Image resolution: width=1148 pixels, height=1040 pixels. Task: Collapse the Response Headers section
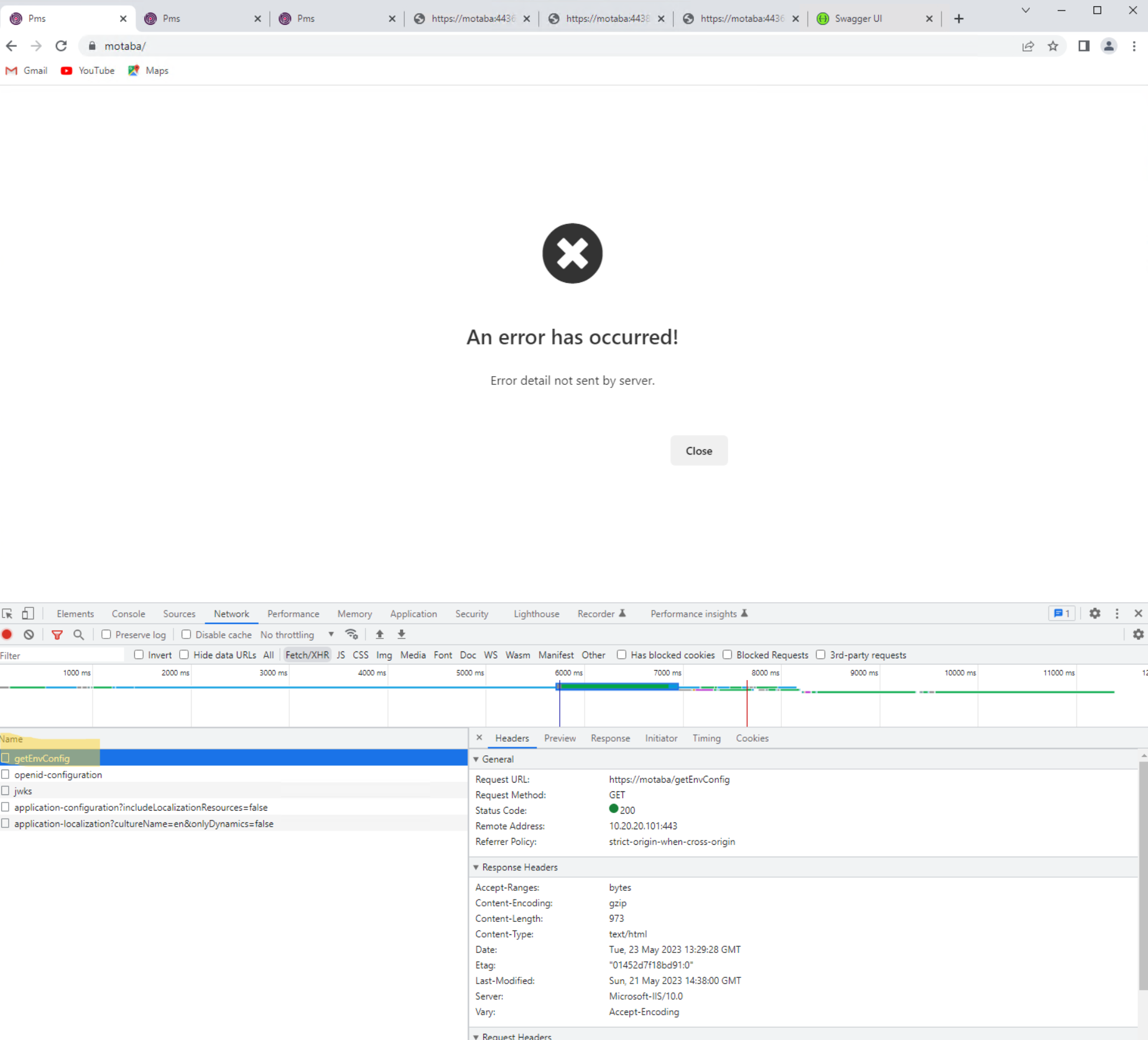click(x=476, y=867)
